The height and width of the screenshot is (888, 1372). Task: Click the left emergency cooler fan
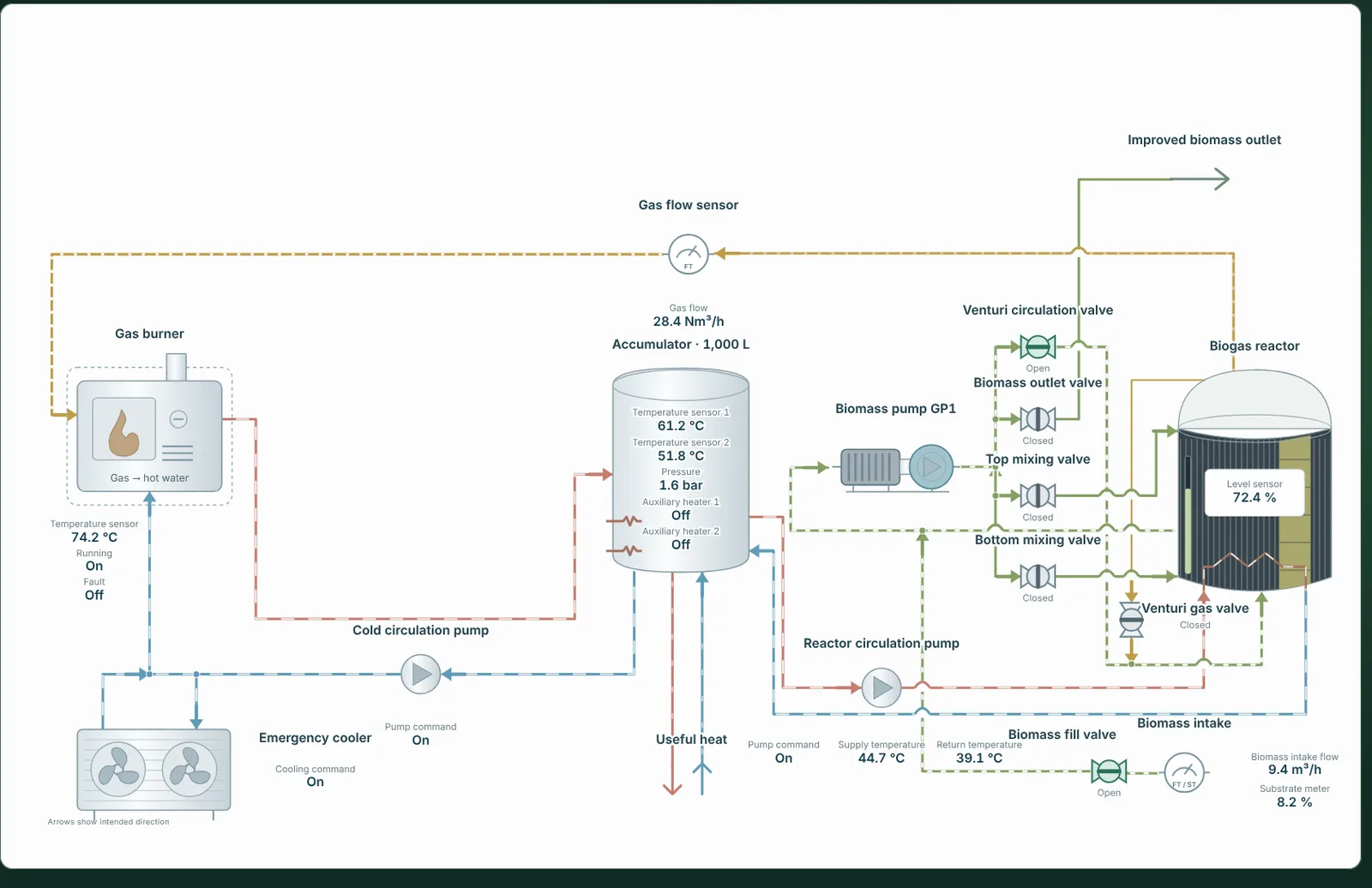click(118, 770)
